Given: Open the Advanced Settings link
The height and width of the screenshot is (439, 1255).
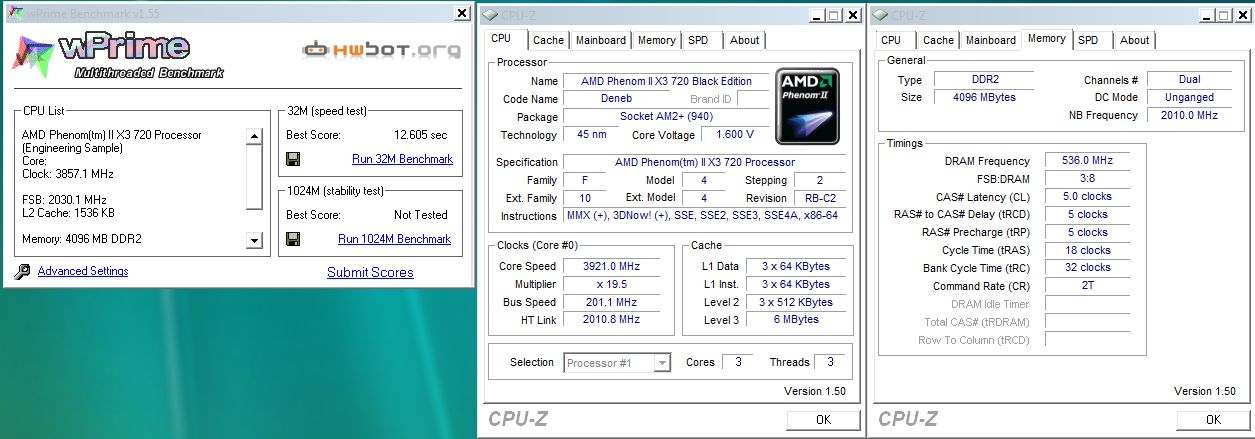Looking at the screenshot, I should [83, 271].
